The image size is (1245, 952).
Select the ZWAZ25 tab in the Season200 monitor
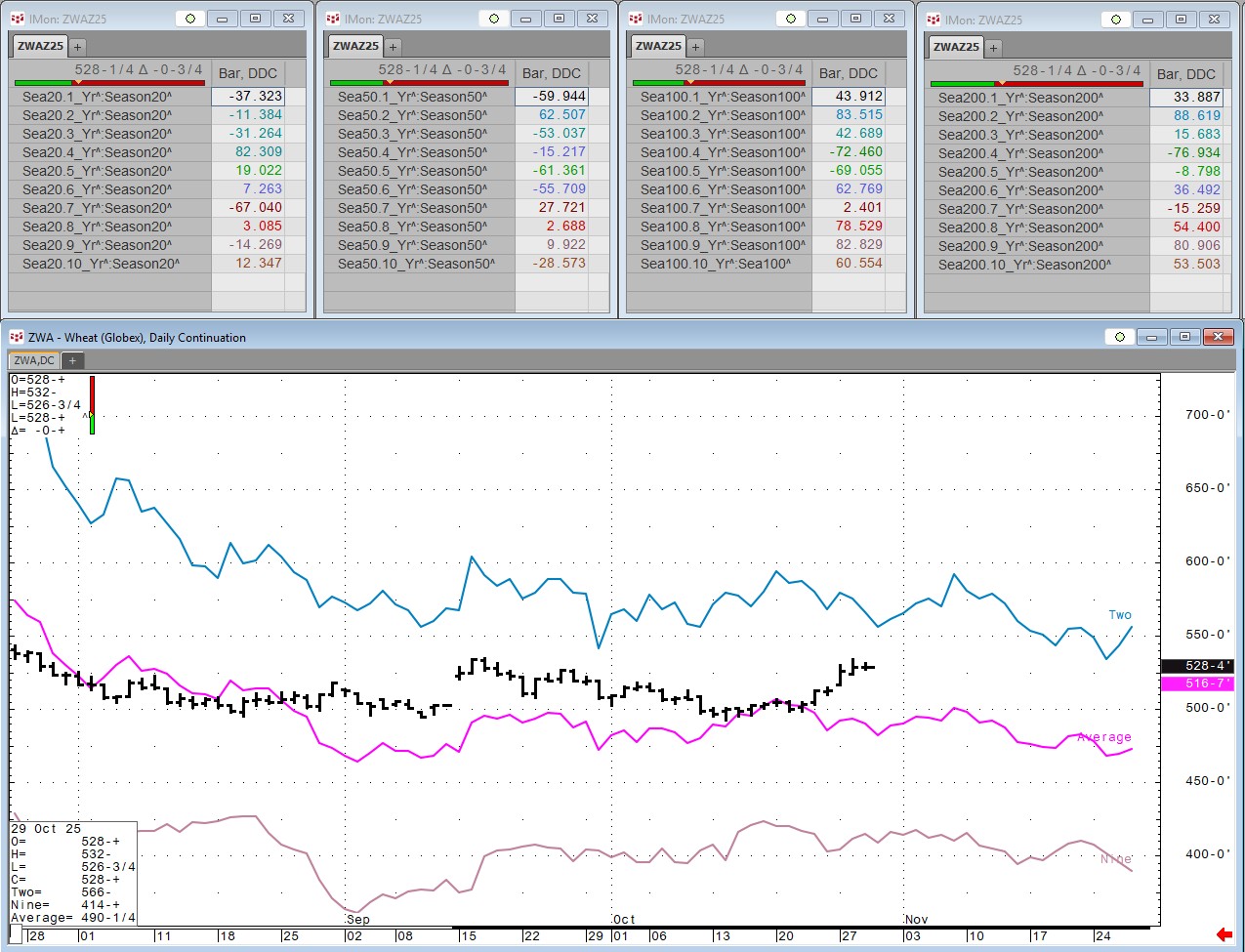955,47
